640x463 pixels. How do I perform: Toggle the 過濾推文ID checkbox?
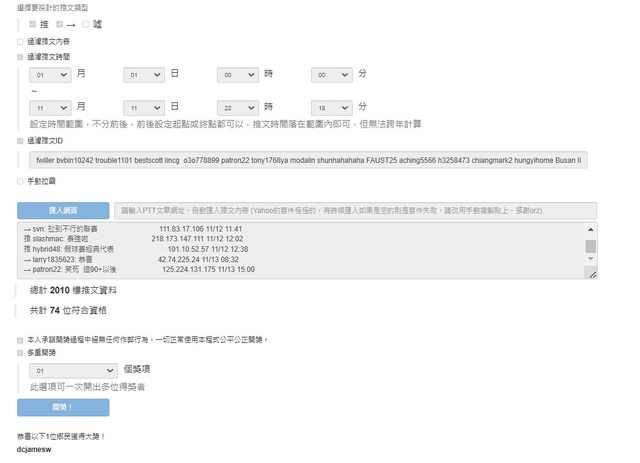[x=20, y=141]
